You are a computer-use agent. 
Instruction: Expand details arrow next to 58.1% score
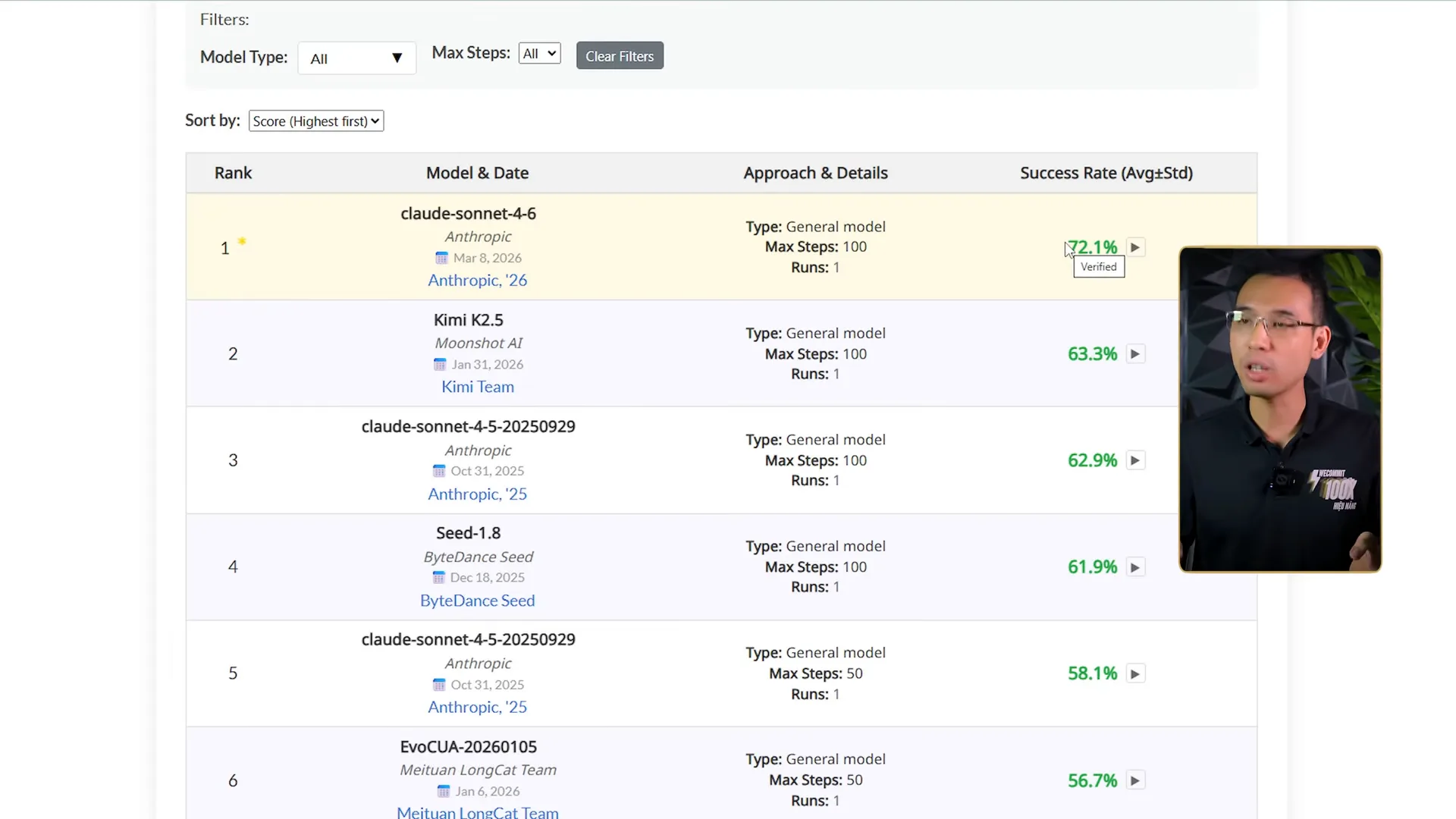[x=1135, y=673]
